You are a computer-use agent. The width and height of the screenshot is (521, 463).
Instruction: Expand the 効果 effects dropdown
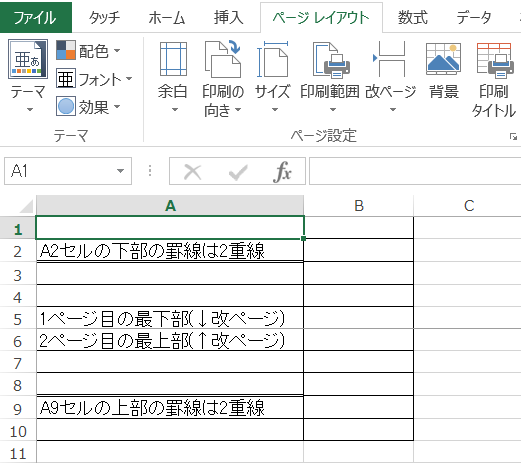(117, 107)
